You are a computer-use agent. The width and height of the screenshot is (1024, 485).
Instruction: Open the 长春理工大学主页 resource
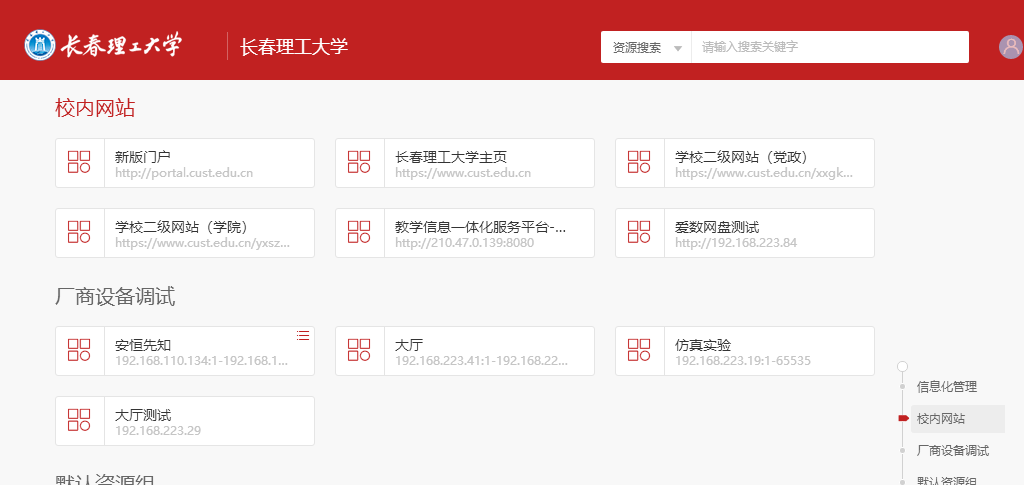[465, 163]
